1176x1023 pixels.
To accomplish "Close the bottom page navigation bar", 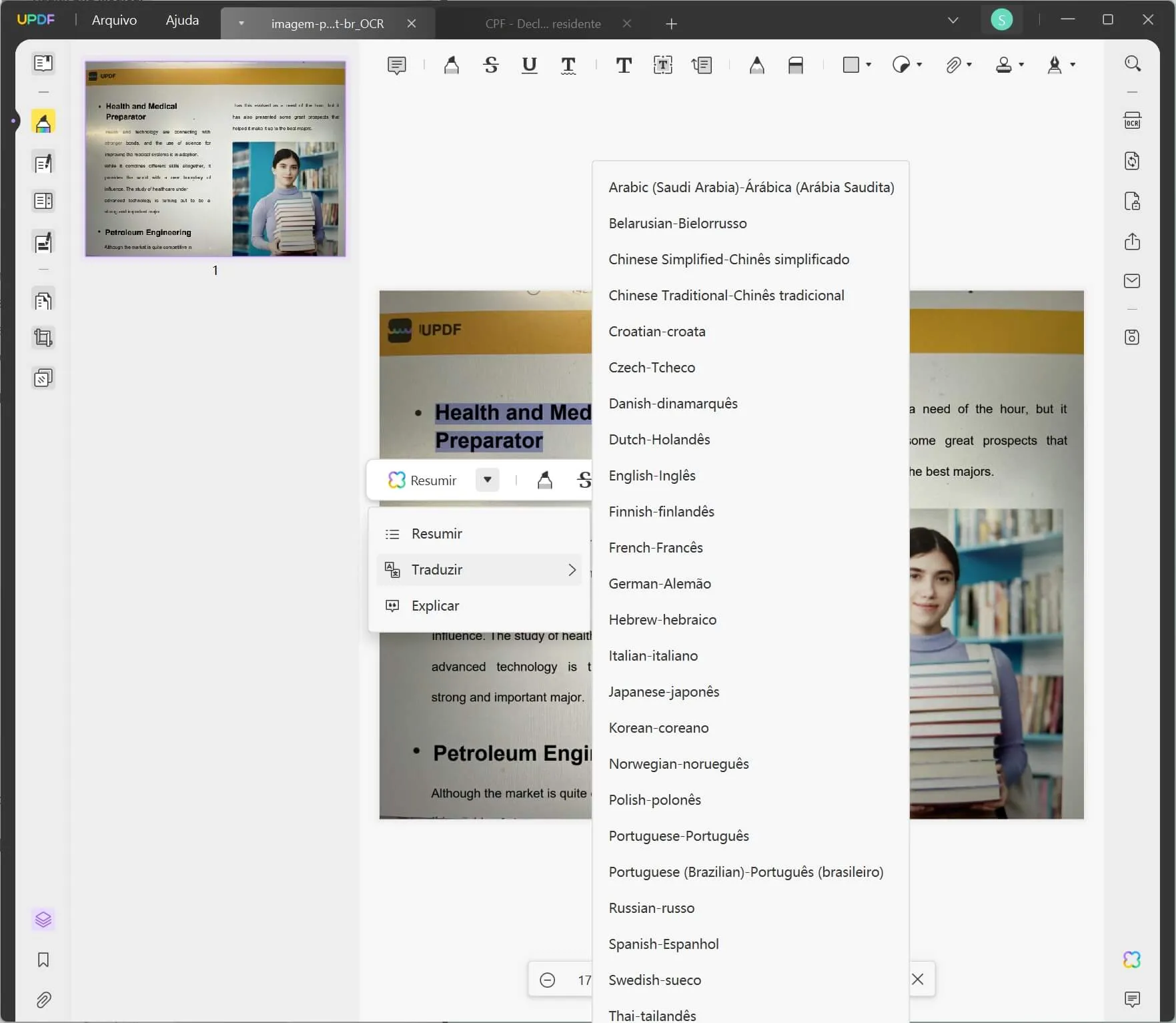I will [x=918, y=979].
